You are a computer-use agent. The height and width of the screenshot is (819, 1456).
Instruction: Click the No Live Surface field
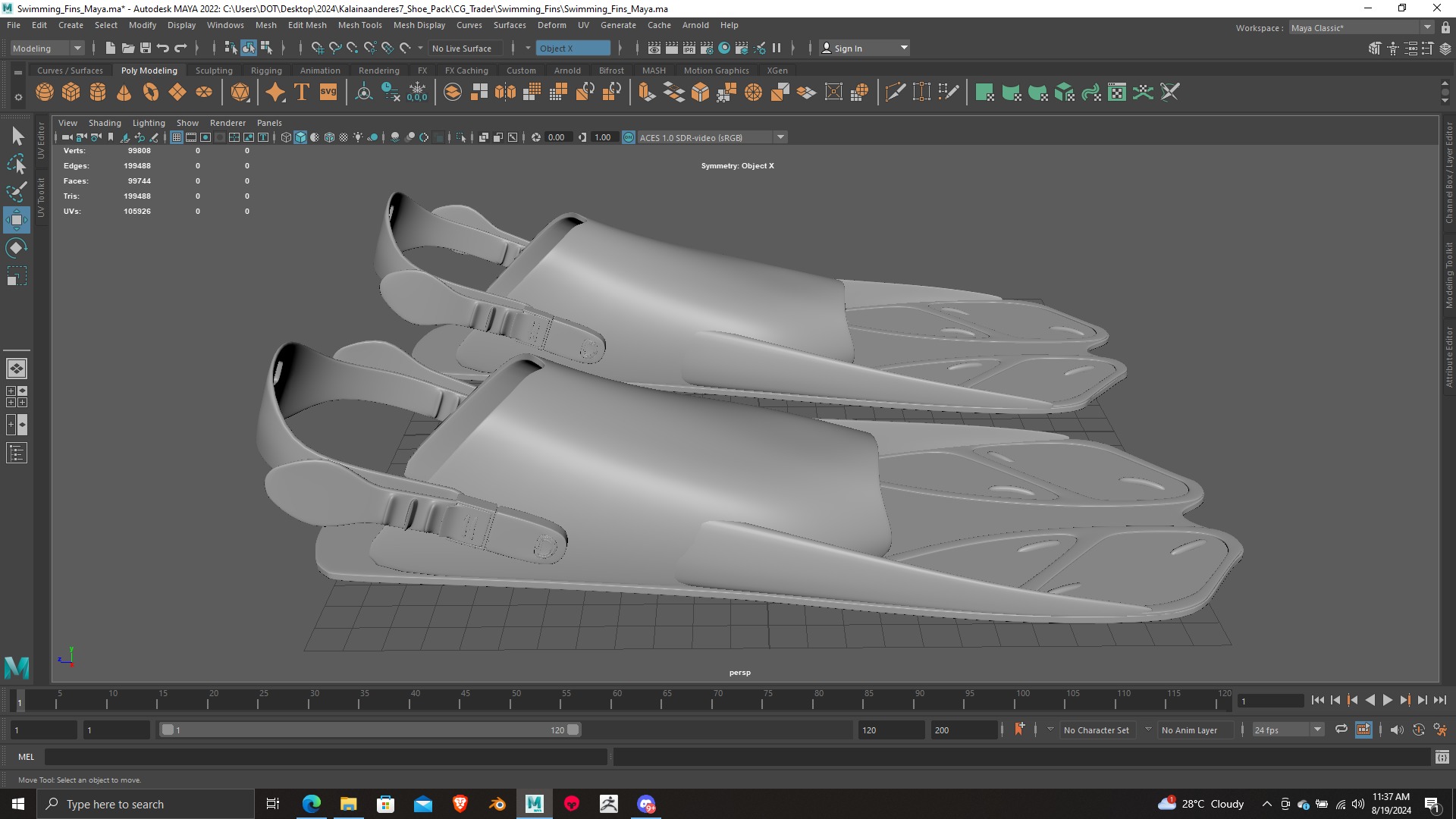click(x=465, y=48)
